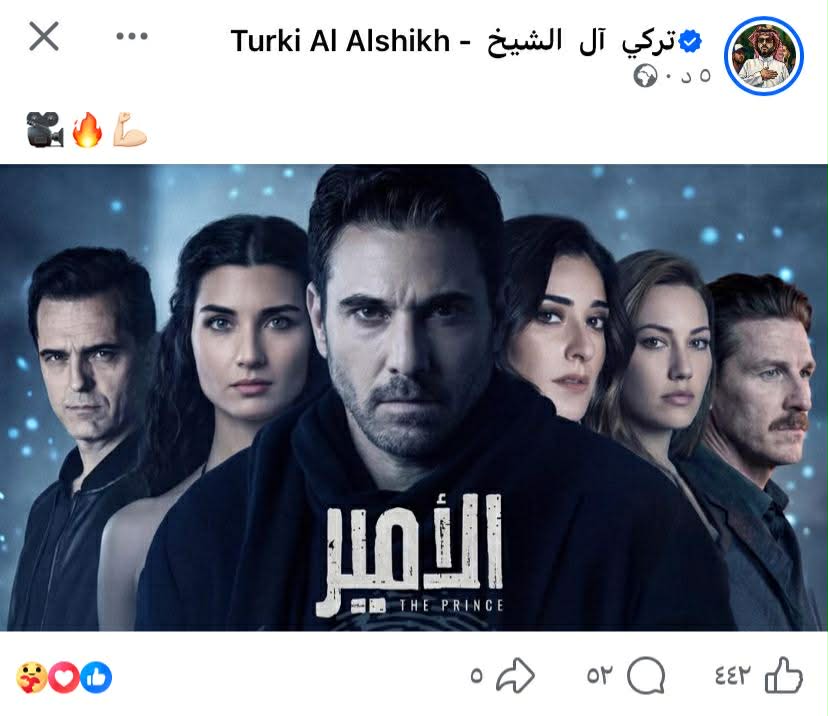The width and height of the screenshot is (828, 716).
Task: Click the thumbs-up Like button
Action: pos(784,675)
